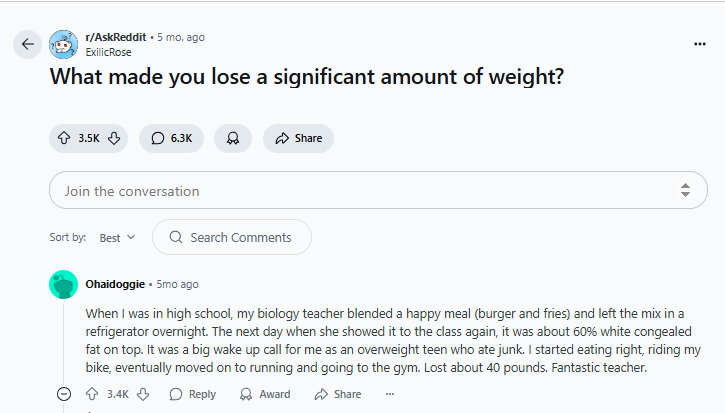Open the post's three-dot options menu

(699, 44)
